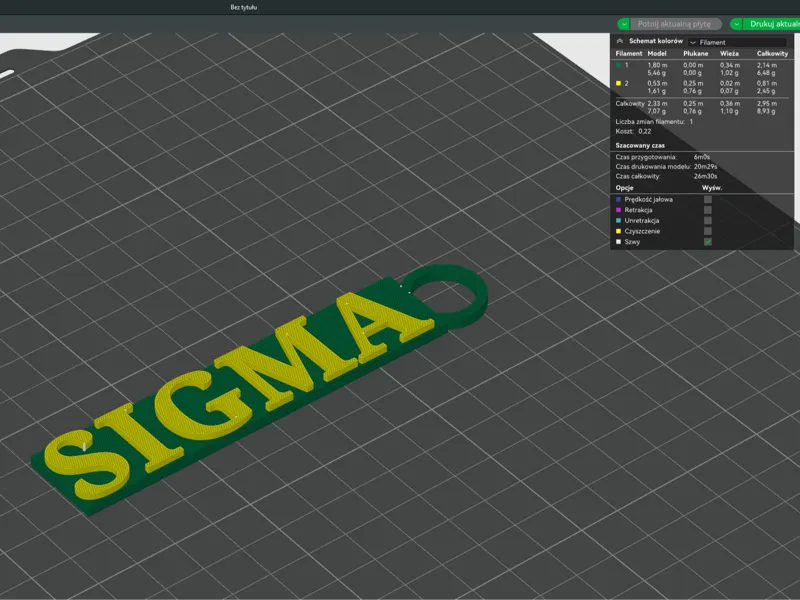
Task: Click the Opcje heading
Action: [x=624, y=188]
